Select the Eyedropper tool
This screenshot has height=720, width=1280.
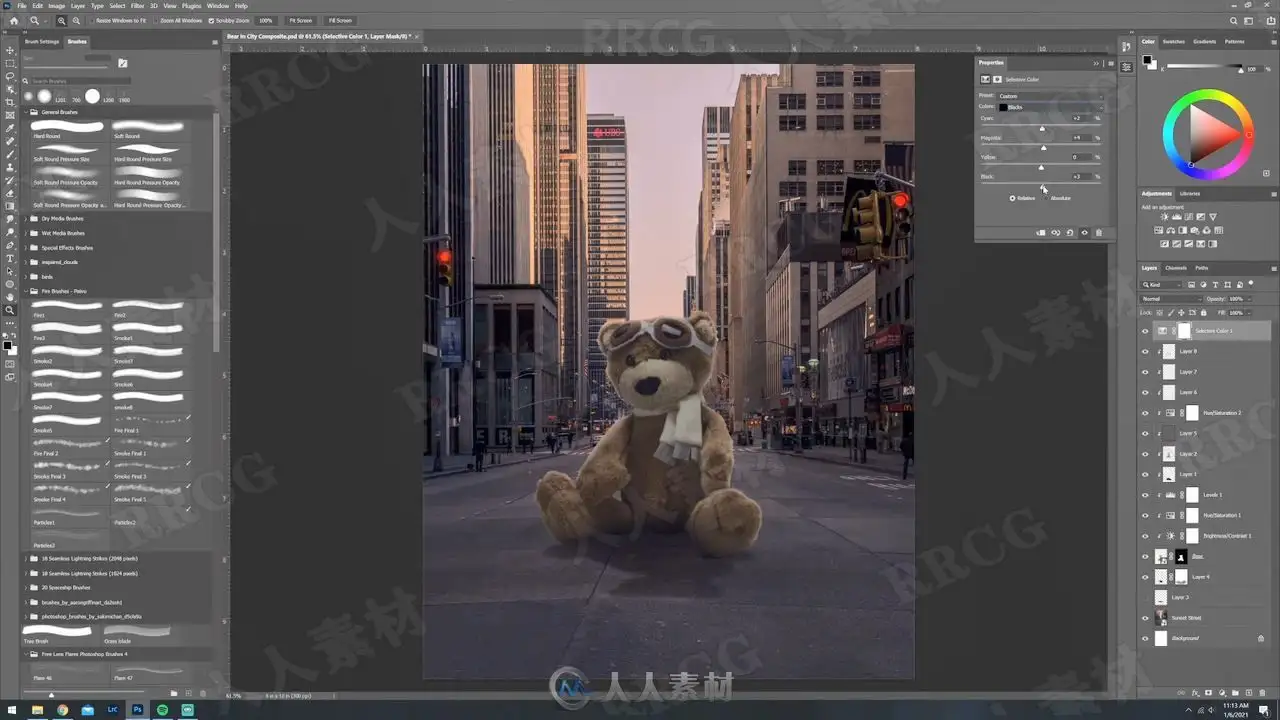point(10,128)
